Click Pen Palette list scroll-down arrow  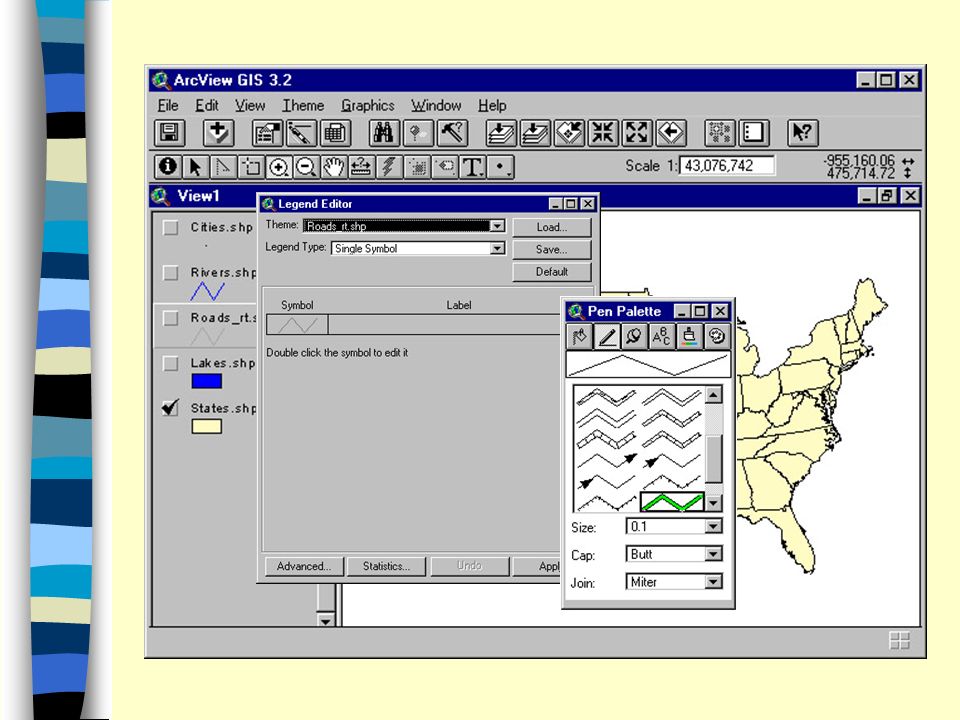click(714, 503)
